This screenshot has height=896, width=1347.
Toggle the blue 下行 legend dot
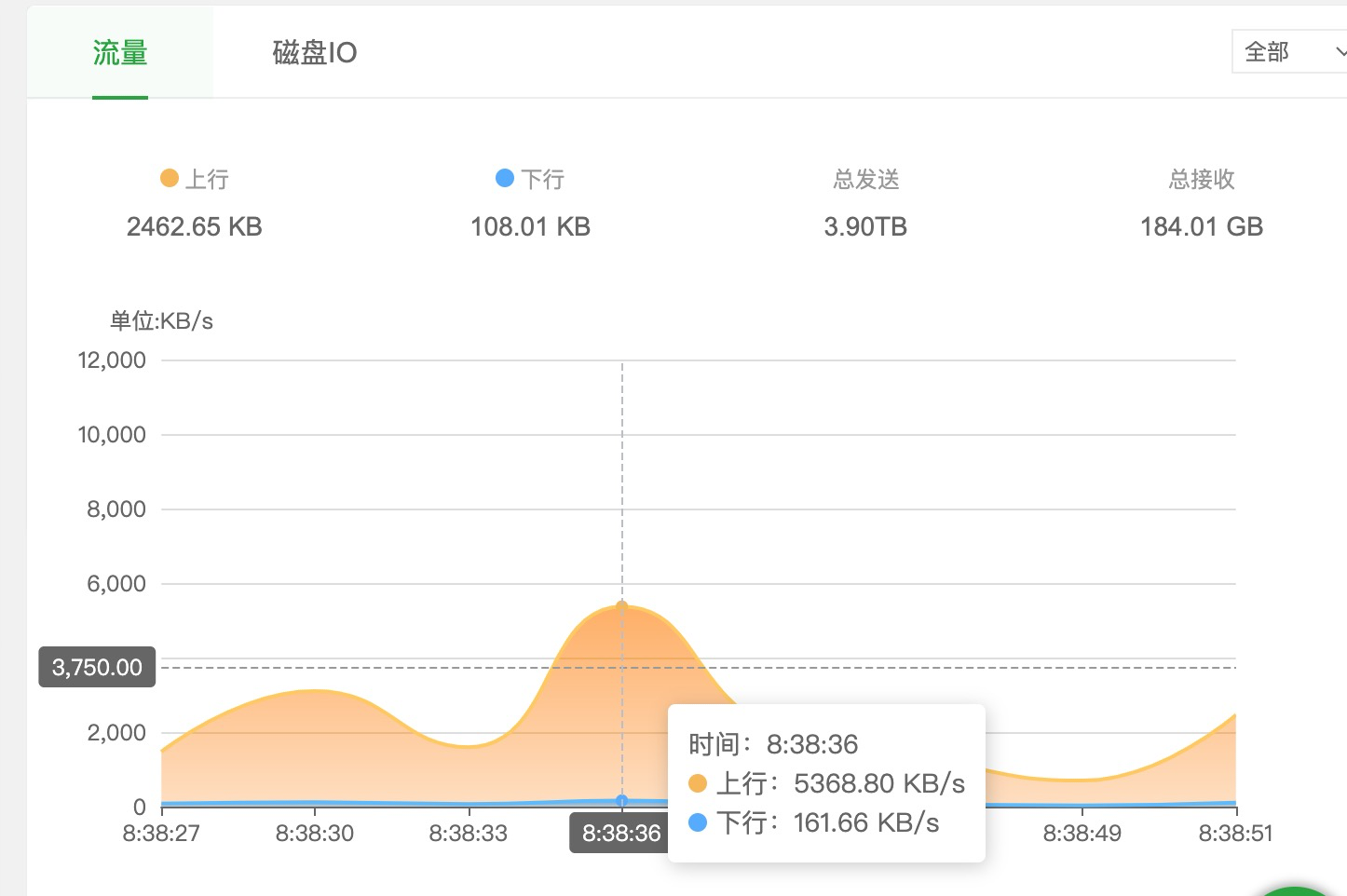tap(503, 178)
